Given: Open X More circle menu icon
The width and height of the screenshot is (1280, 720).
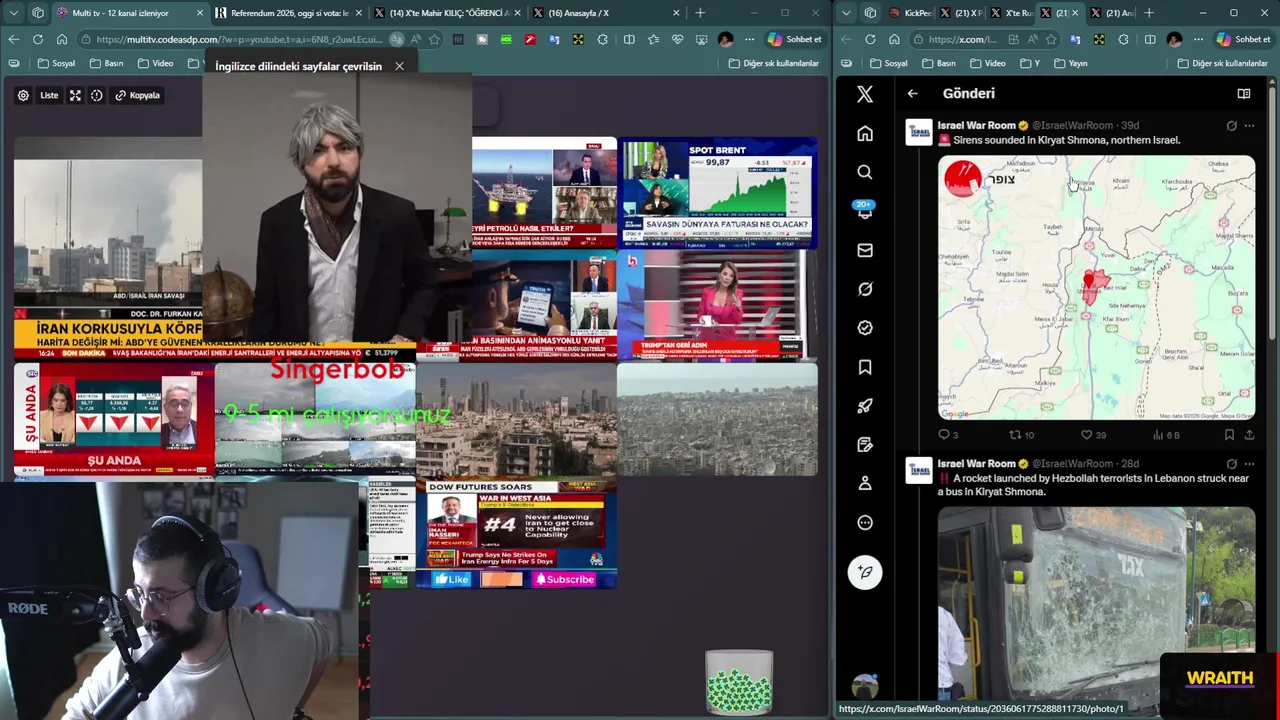Looking at the screenshot, I should point(865,522).
